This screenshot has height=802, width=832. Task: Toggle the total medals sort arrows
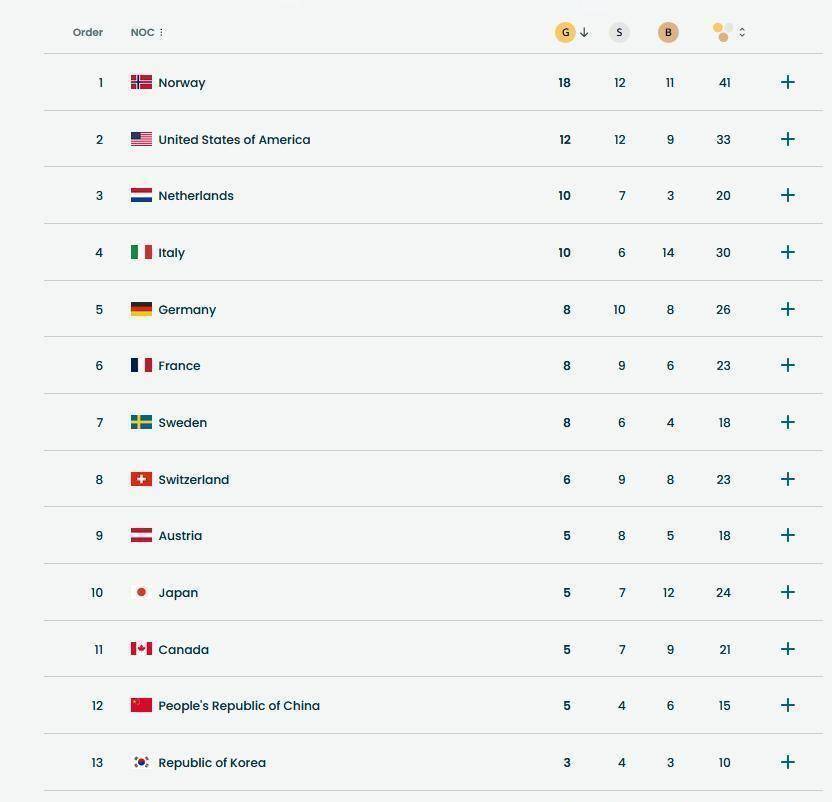pos(742,32)
